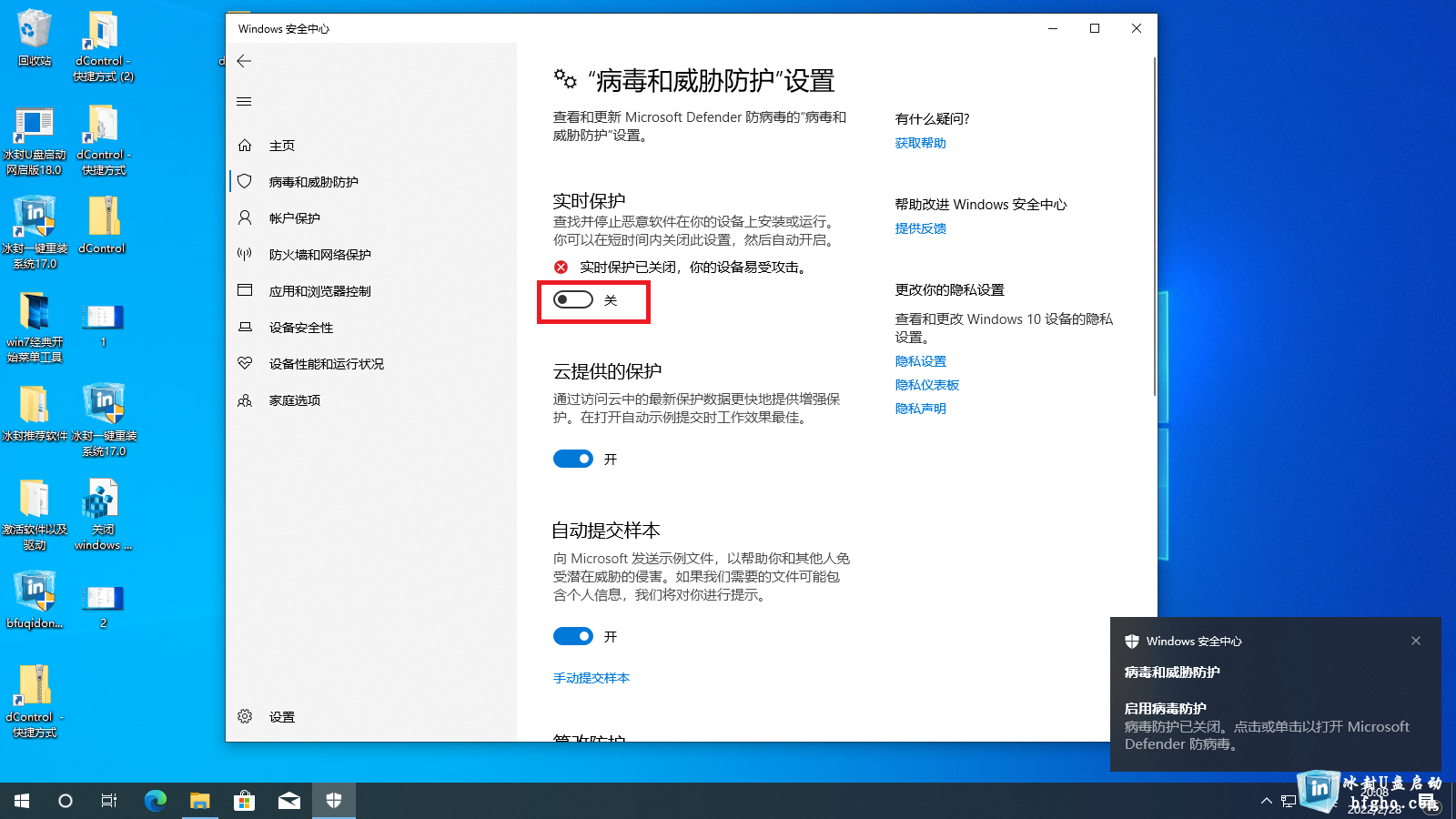This screenshot has height=819, width=1456.
Task: Click the antenna icon for 防火墙和网络保护
Action: (245, 255)
